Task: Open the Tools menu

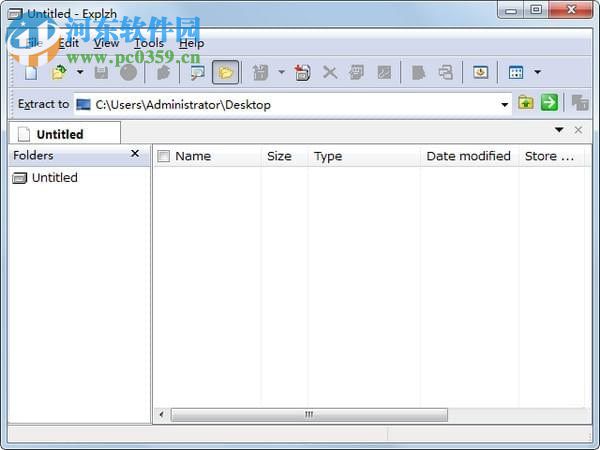Action: [149, 43]
